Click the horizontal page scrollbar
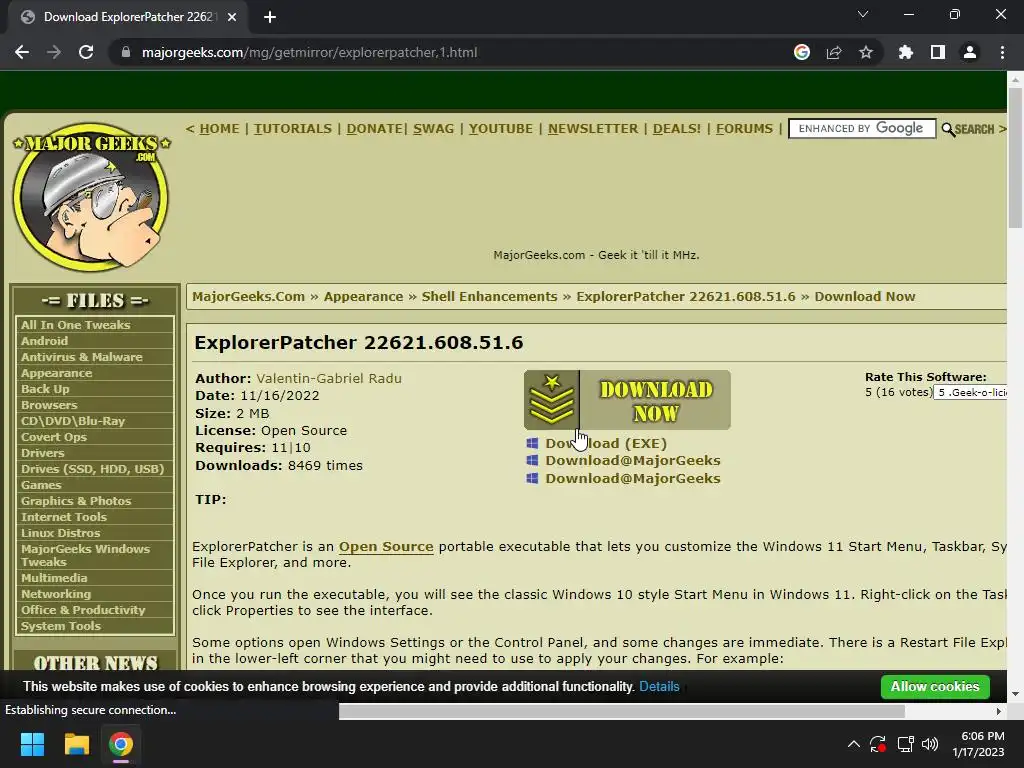The width and height of the screenshot is (1024, 768). point(622,711)
